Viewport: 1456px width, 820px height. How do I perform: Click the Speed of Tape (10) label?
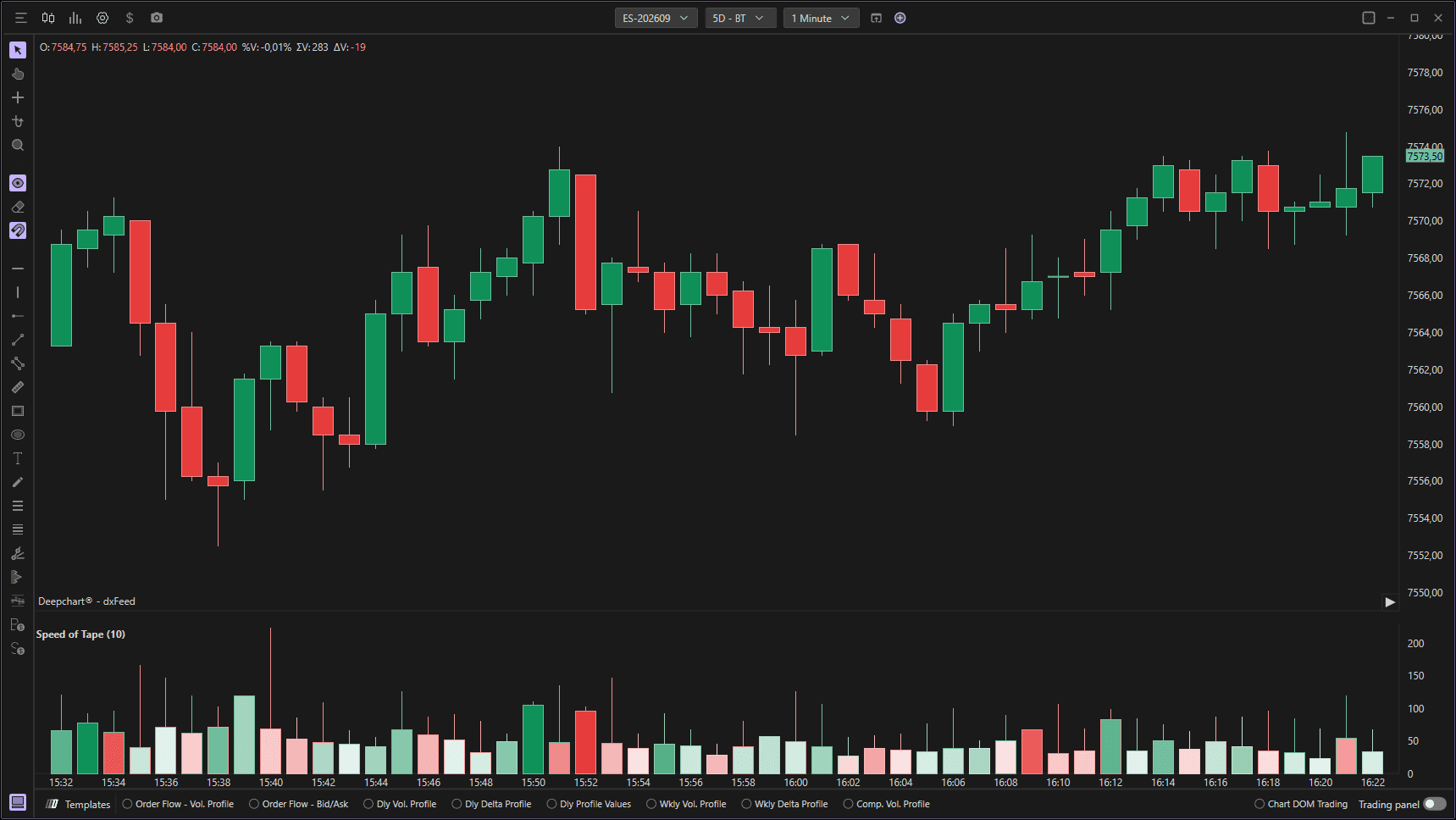[80, 634]
